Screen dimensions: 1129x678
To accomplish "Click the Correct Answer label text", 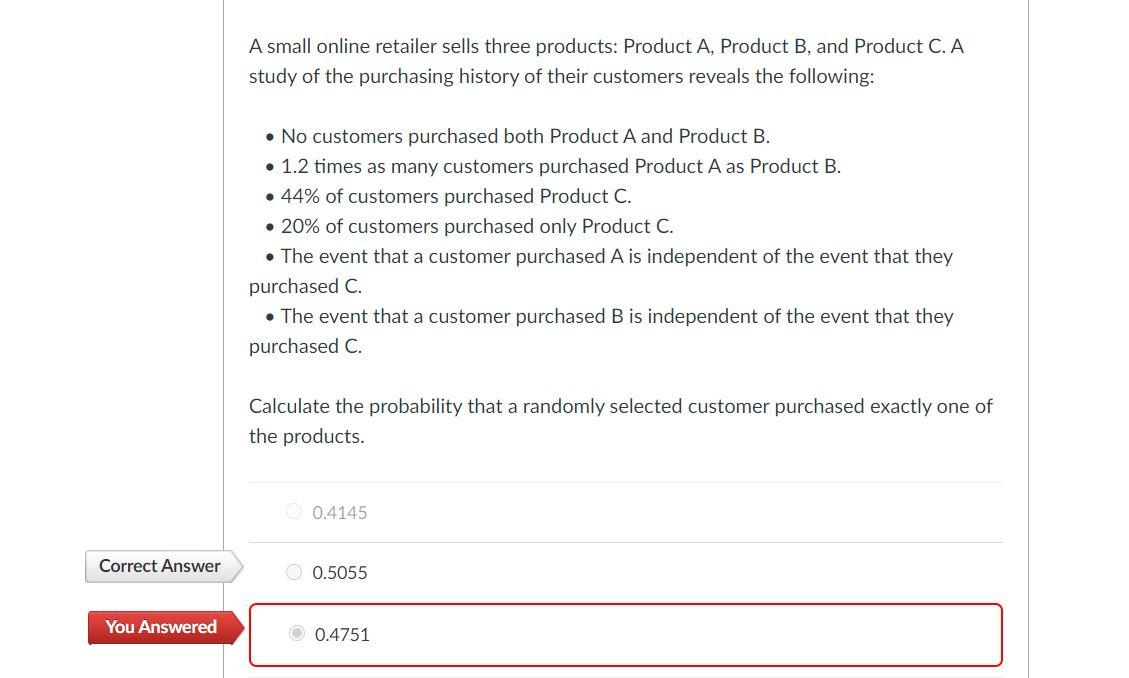I will click(159, 566).
